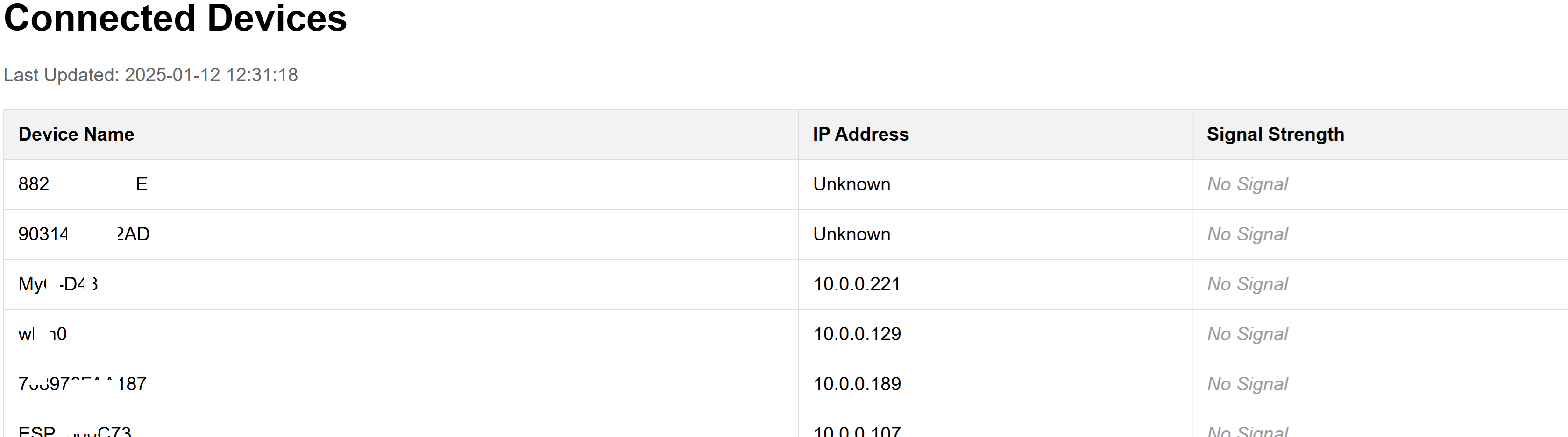Click No Signal for the 882 device
The height and width of the screenshot is (437, 1568).
click(1247, 184)
